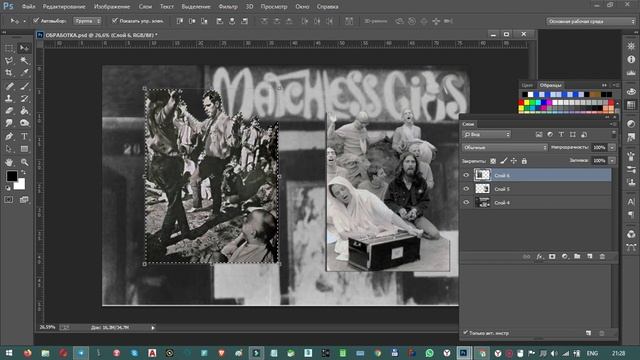Open the layer filter Вид dropdown

pos(487,134)
